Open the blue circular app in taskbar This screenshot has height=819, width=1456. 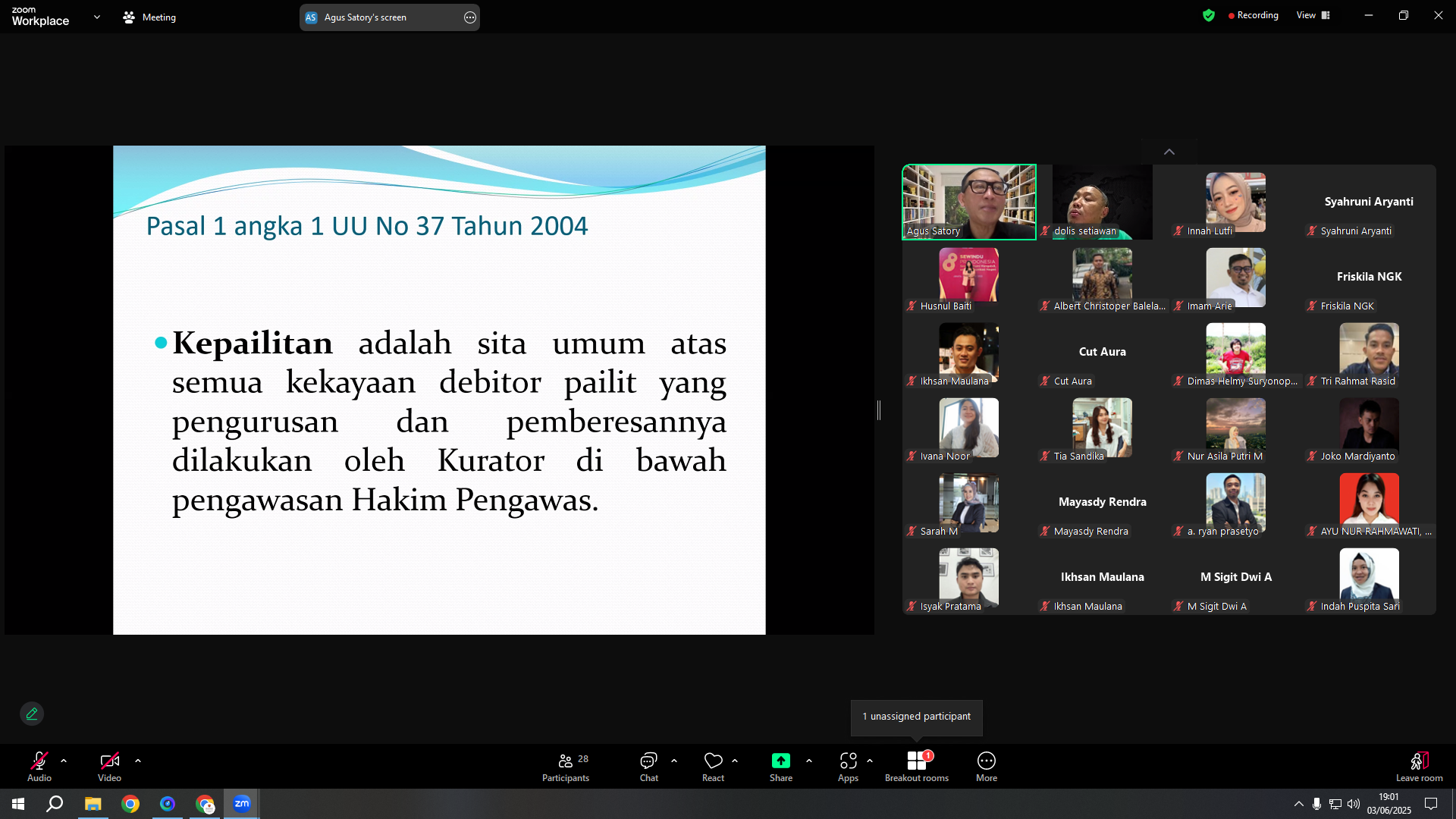point(168,804)
